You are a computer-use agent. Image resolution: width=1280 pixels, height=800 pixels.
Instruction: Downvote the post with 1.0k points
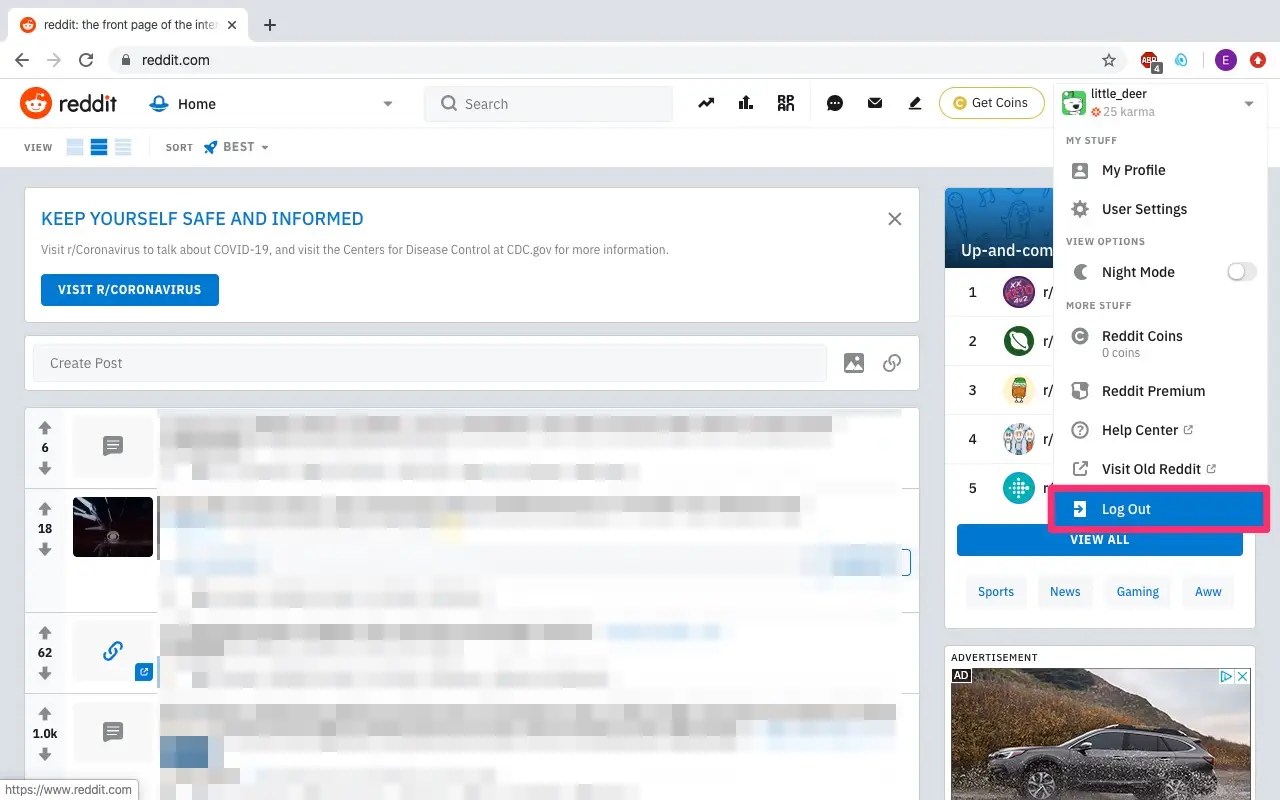[x=45, y=754]
